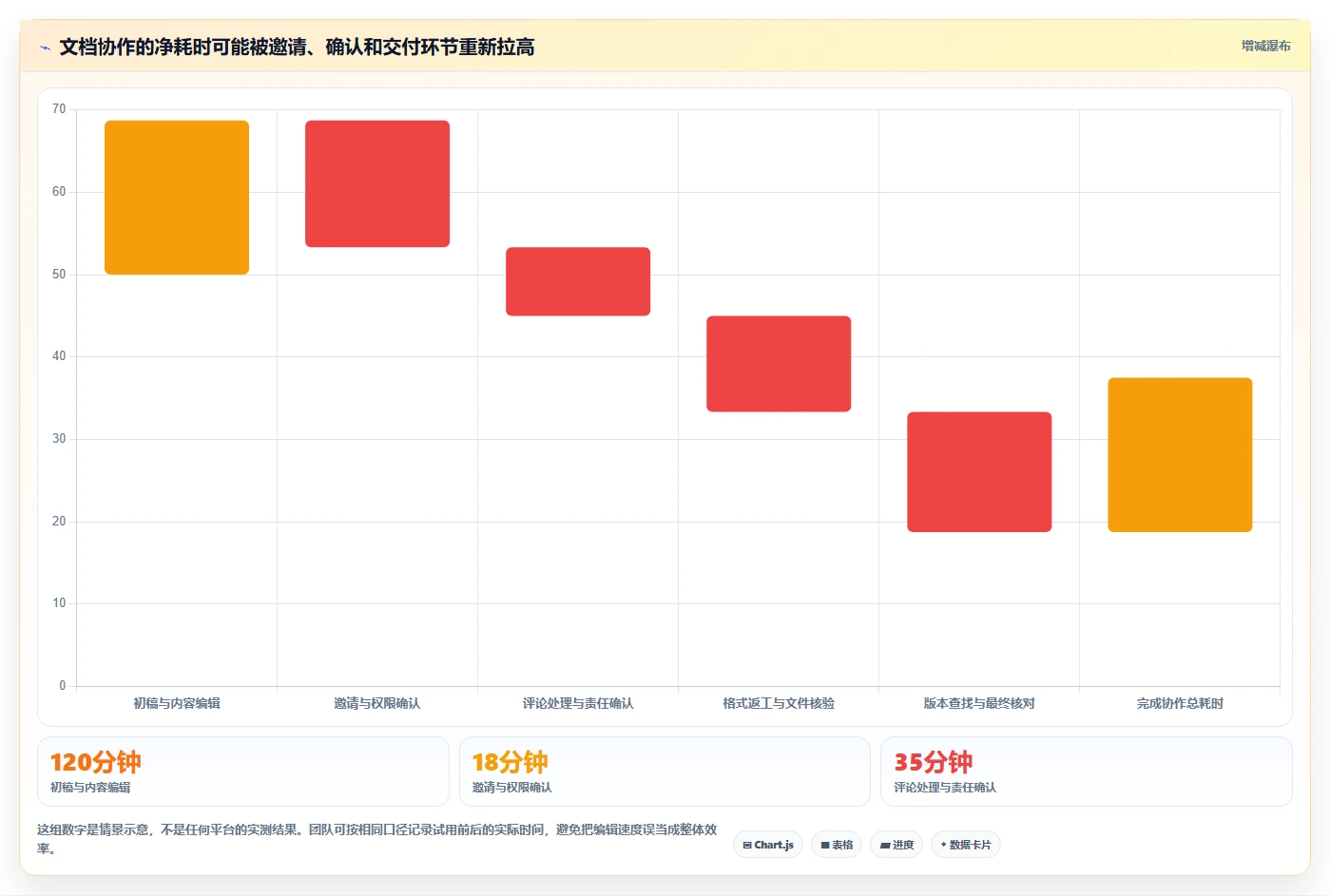Open the 120分钟 初稿与内容编辑 data card
The width and height of the screenshot is (1330, 896).
pos(243,772)
